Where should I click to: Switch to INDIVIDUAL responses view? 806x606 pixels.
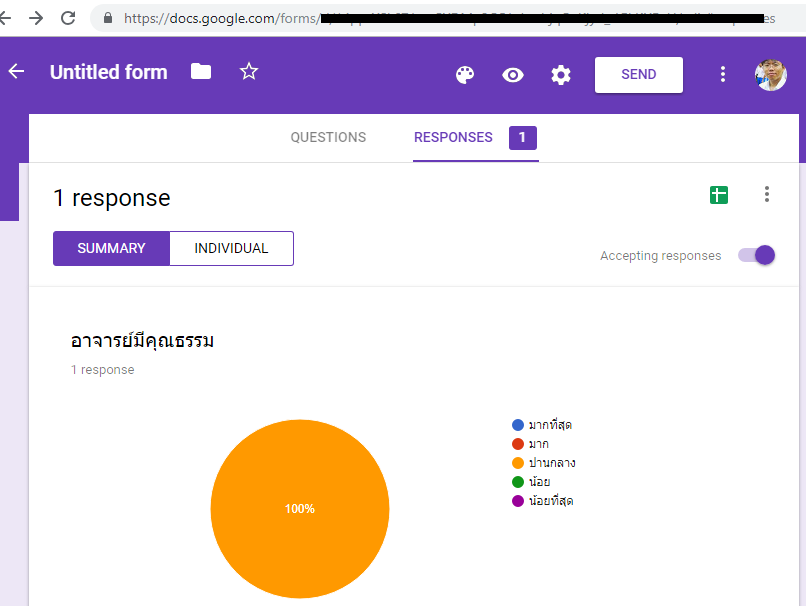231,249
